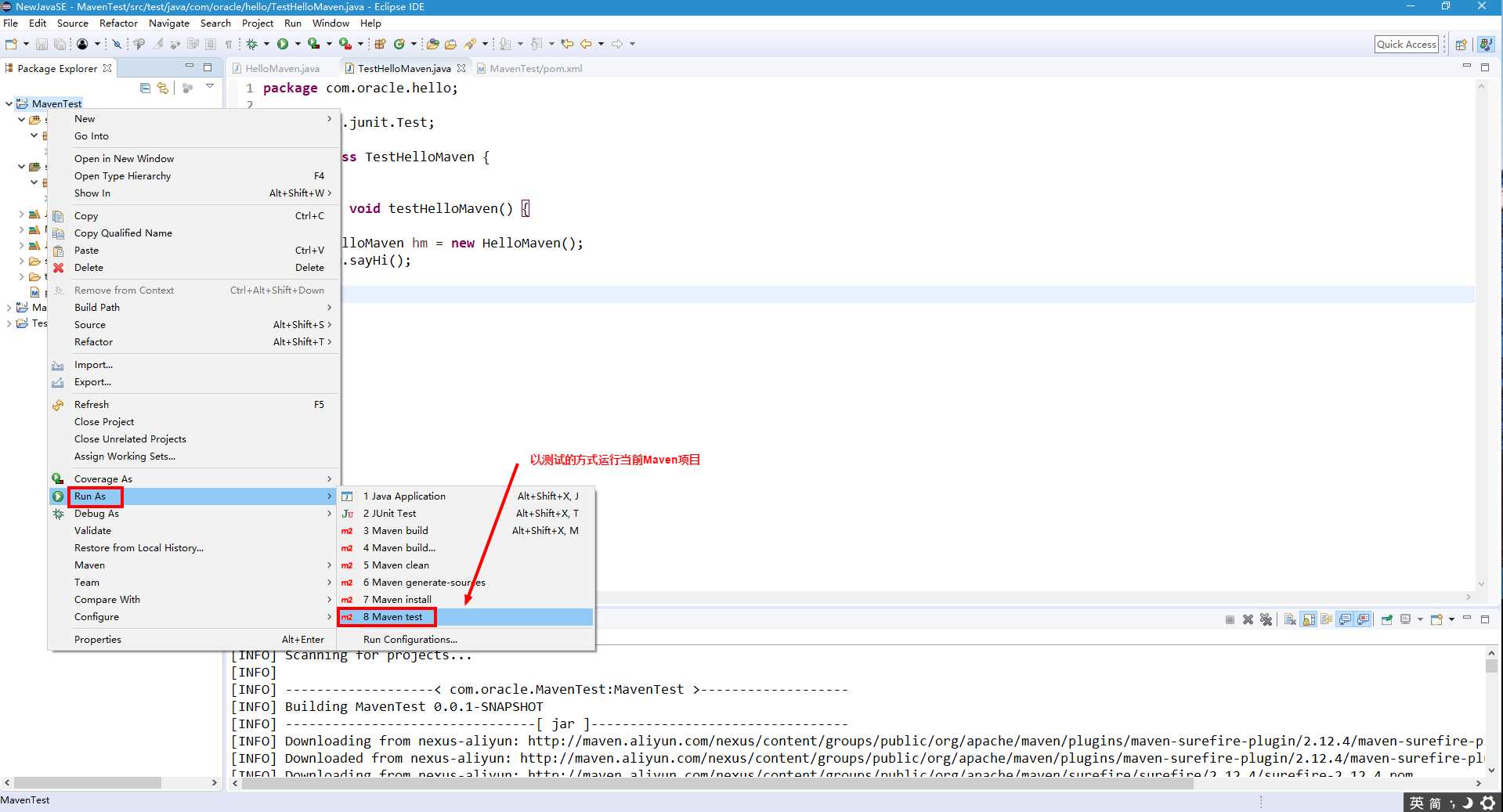This screenshot has width=1503, height=812.
Task: Open the Open Console dropdown arrow
Action: click(1451, 619)
